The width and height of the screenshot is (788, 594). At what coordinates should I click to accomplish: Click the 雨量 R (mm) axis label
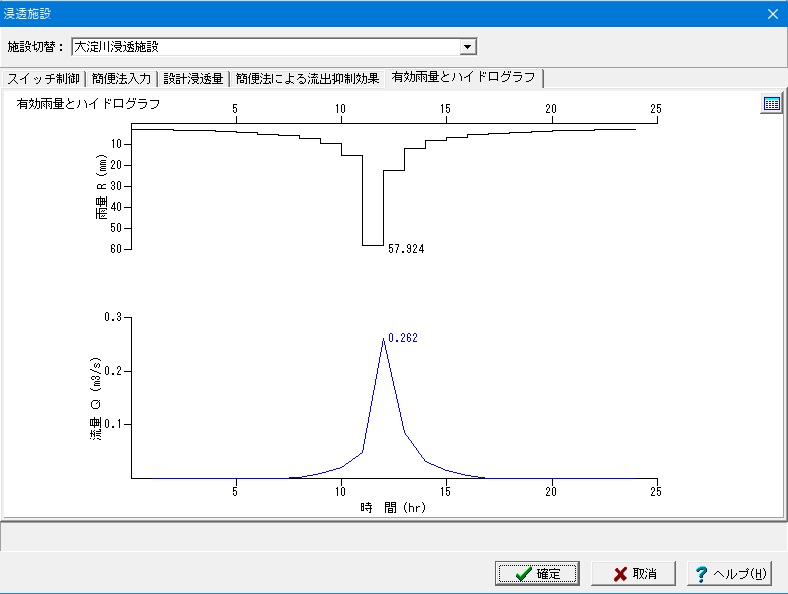[x=101, y=187]
